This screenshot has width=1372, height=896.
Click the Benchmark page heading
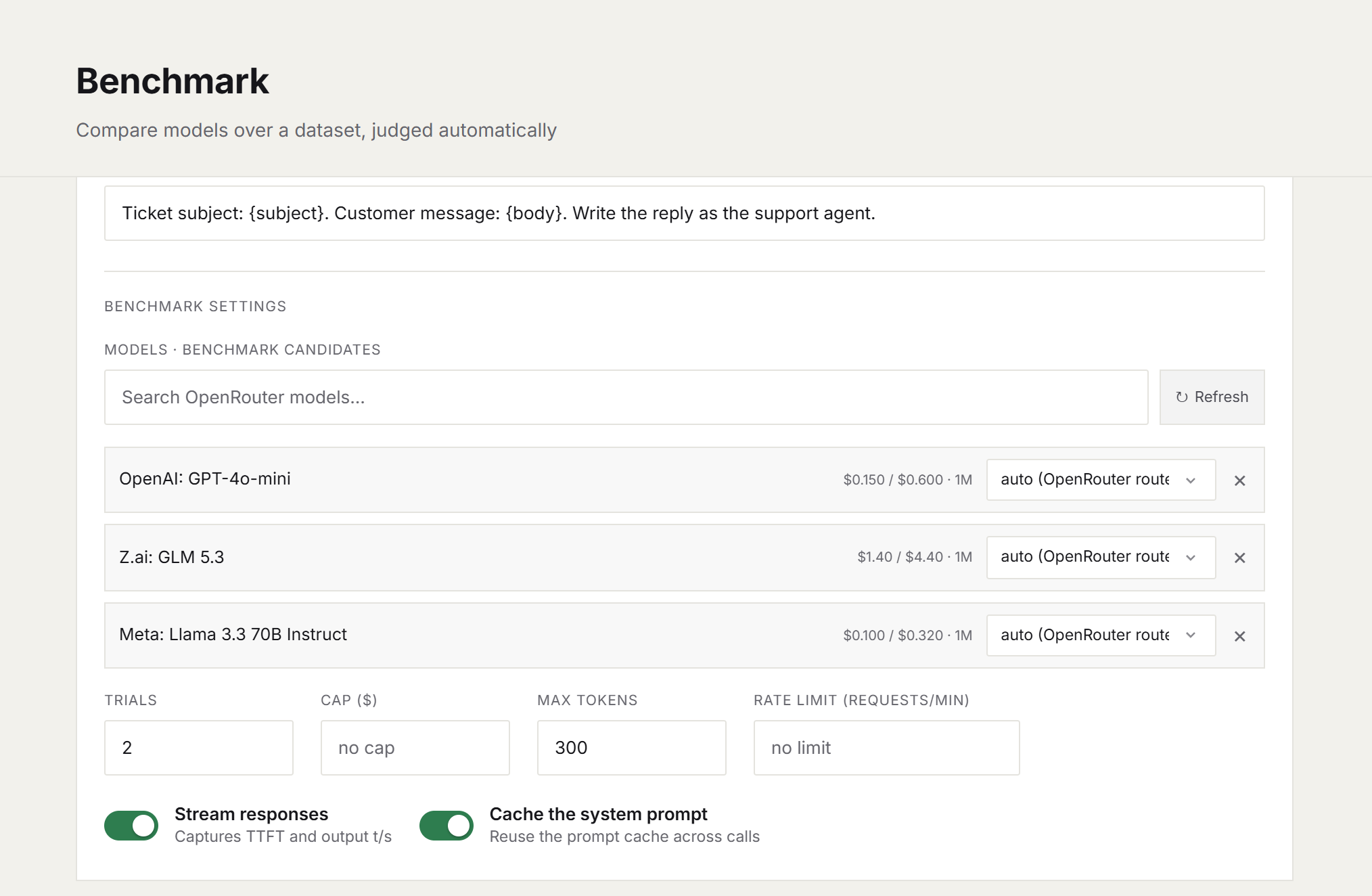pyautogui.click(x=173, y=81)
